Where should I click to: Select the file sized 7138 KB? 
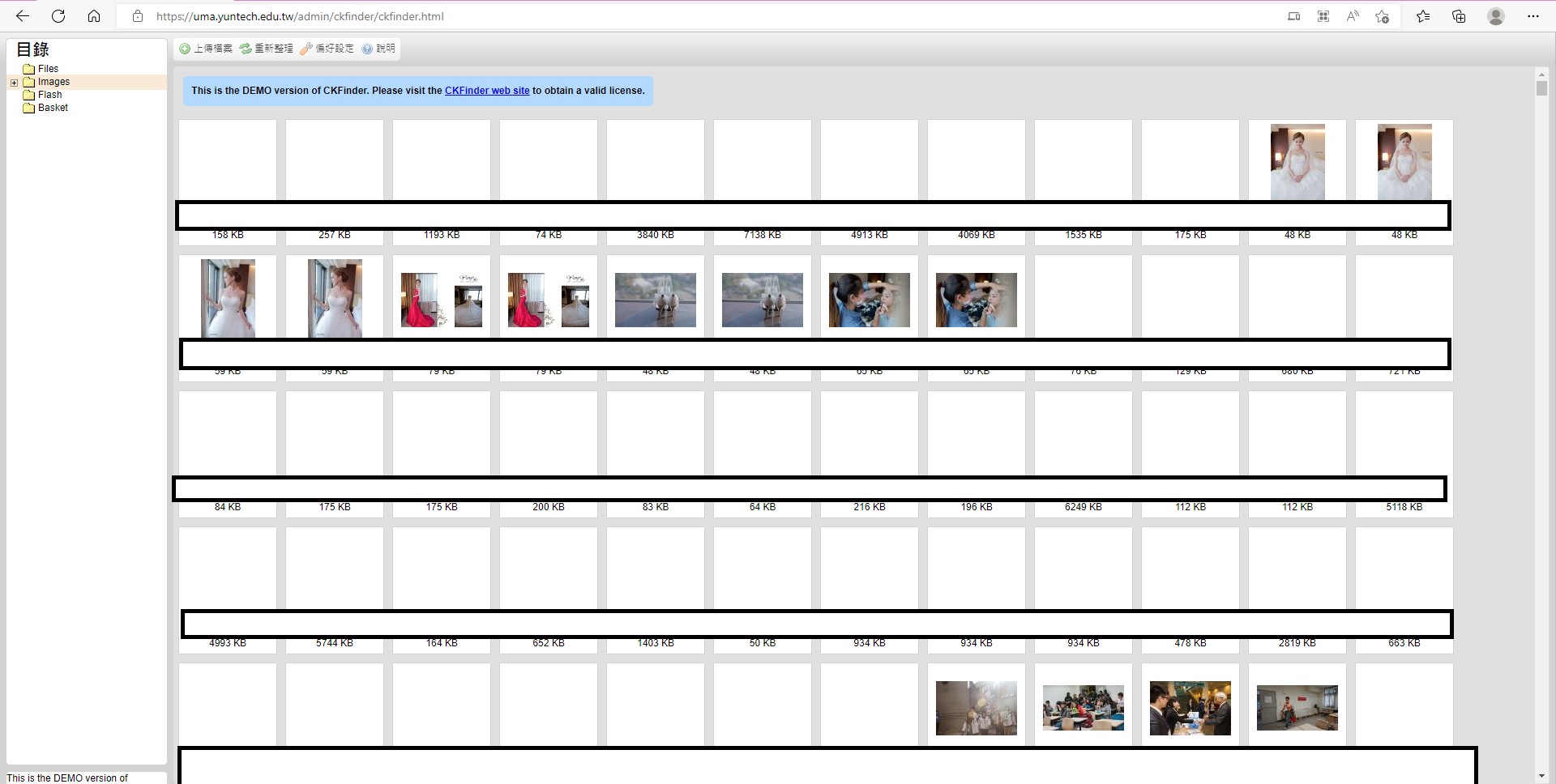coord(763,182)
